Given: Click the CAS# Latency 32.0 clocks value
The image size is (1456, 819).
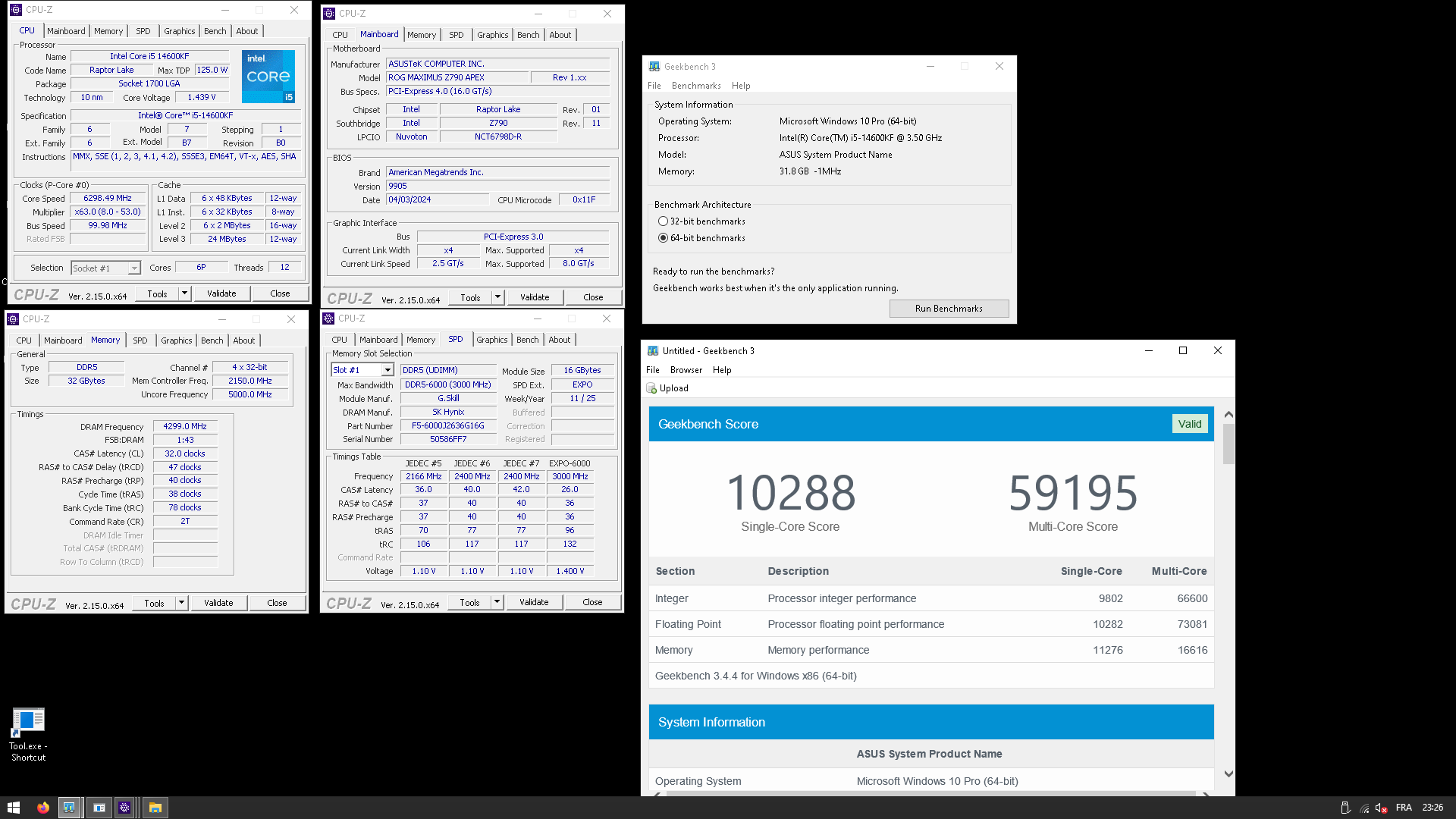Looking at the screenshot, I should click(x=185, y=453).
